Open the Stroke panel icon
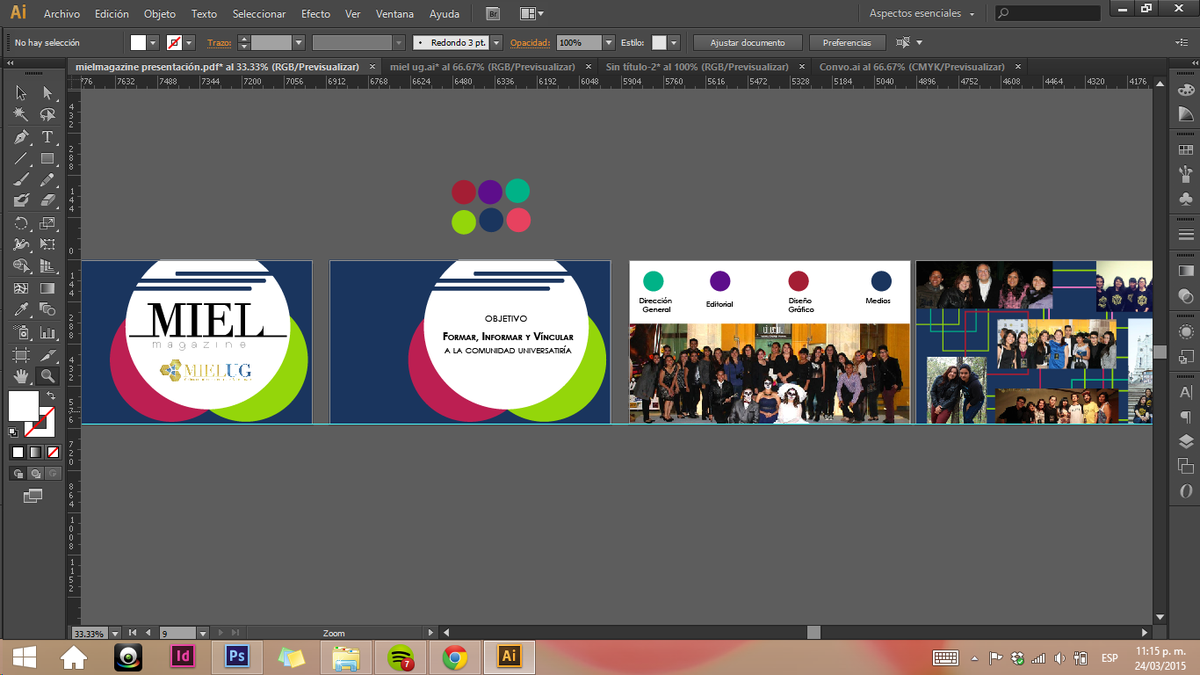 click(1186, 235)
